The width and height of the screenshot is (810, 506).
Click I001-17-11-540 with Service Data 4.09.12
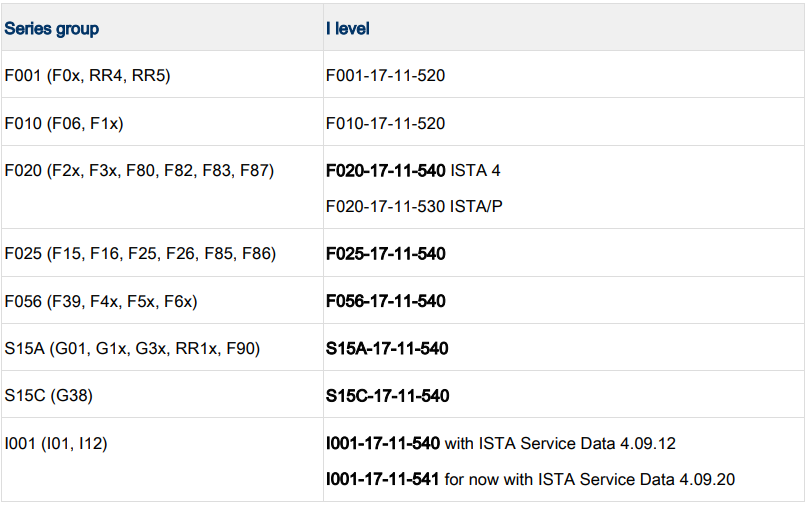501,444
